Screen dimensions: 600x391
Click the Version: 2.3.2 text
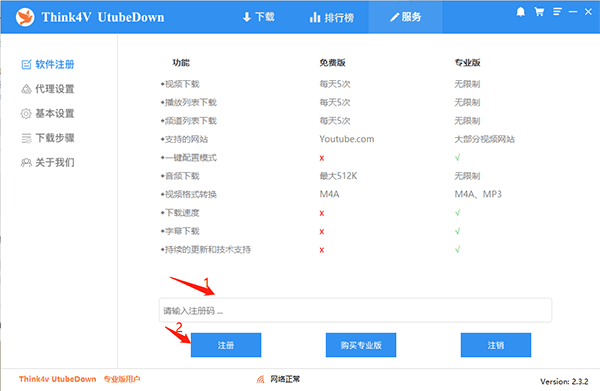coord(564,381)
